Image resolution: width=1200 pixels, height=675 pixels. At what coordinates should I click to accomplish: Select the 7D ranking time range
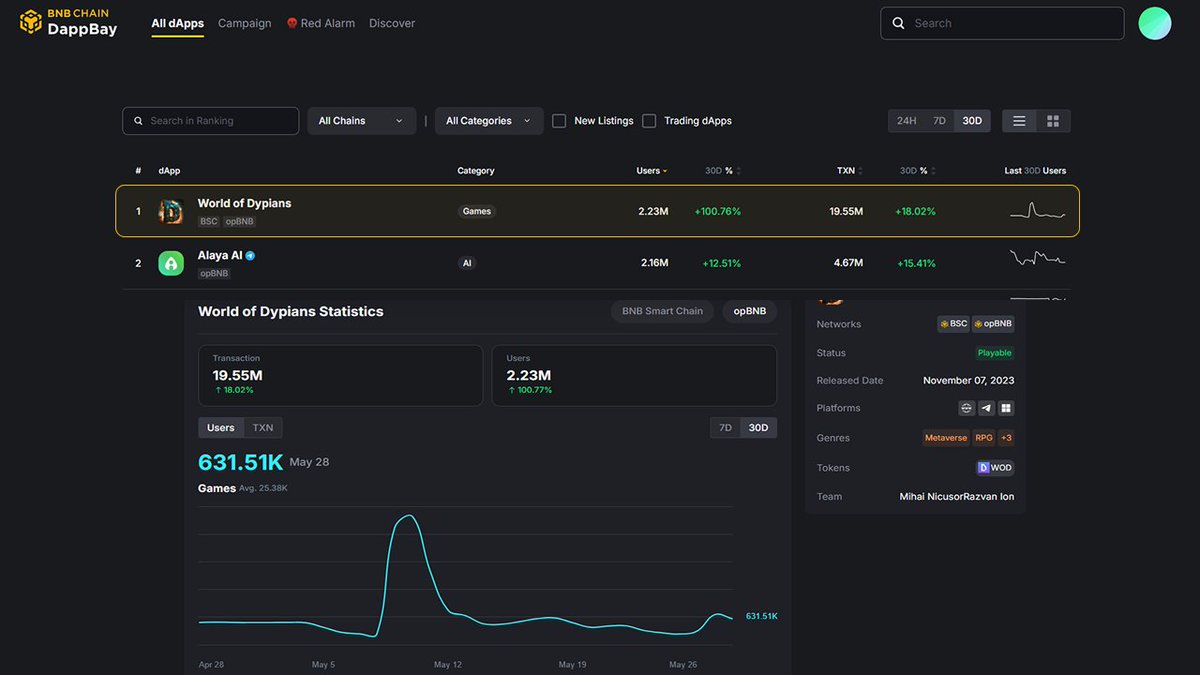point(939,121)
